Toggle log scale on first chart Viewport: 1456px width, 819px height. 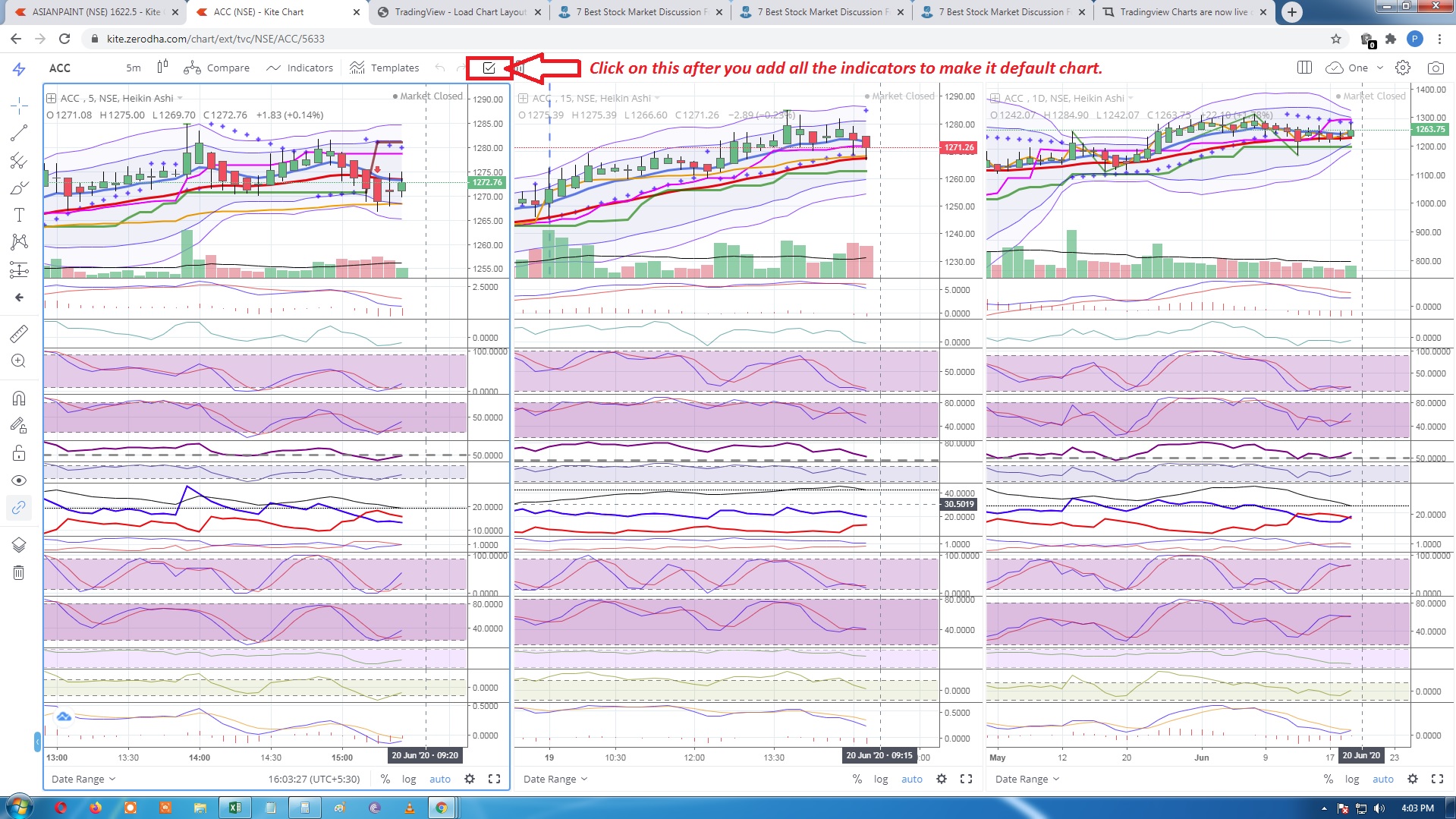tap(409, 779)
